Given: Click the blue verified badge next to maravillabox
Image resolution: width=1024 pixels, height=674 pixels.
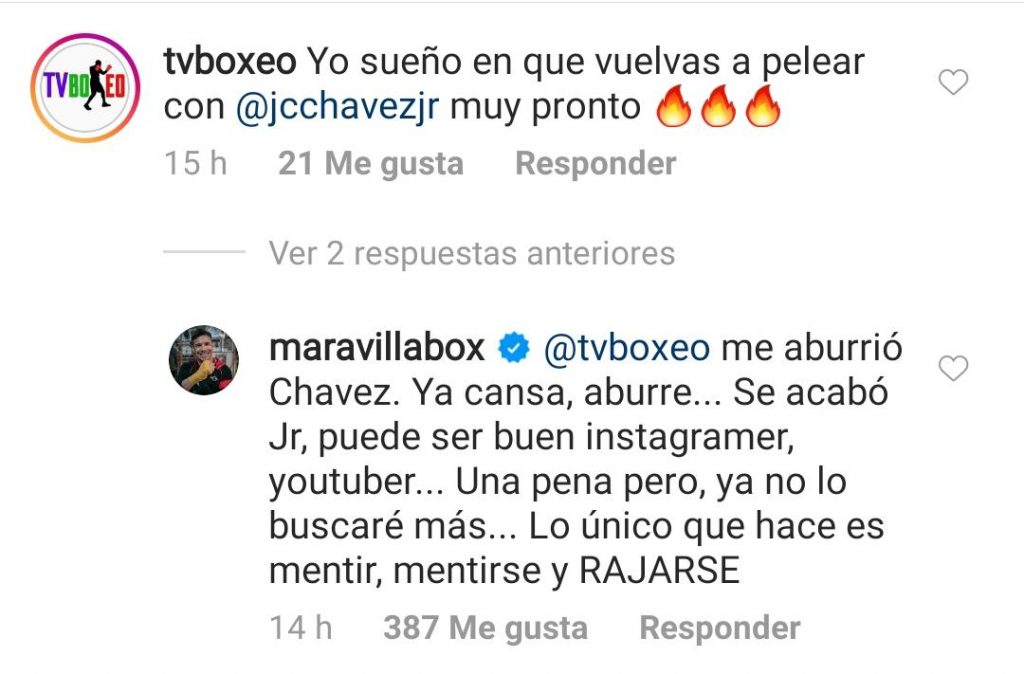Looking at the screenshot, I should 514,348.
